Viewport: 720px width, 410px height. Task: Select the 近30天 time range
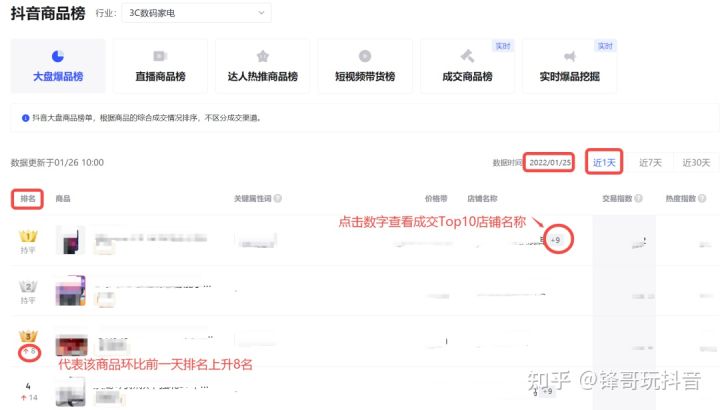coord(696,163)
